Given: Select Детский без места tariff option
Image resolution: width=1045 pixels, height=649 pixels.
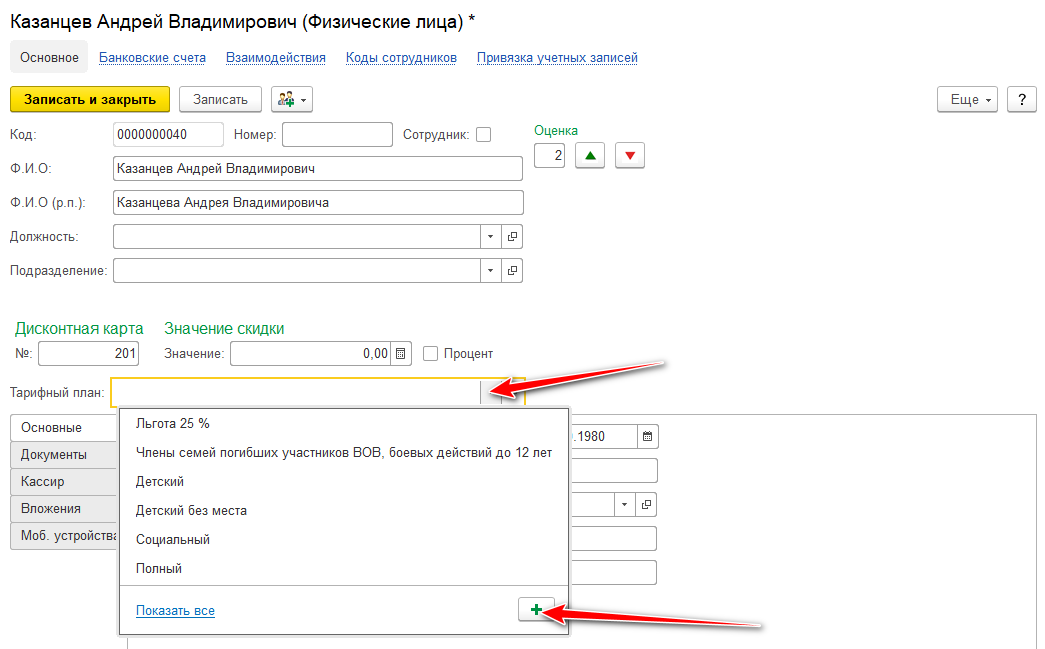Looking at the screenshot, I should [191, 511].
